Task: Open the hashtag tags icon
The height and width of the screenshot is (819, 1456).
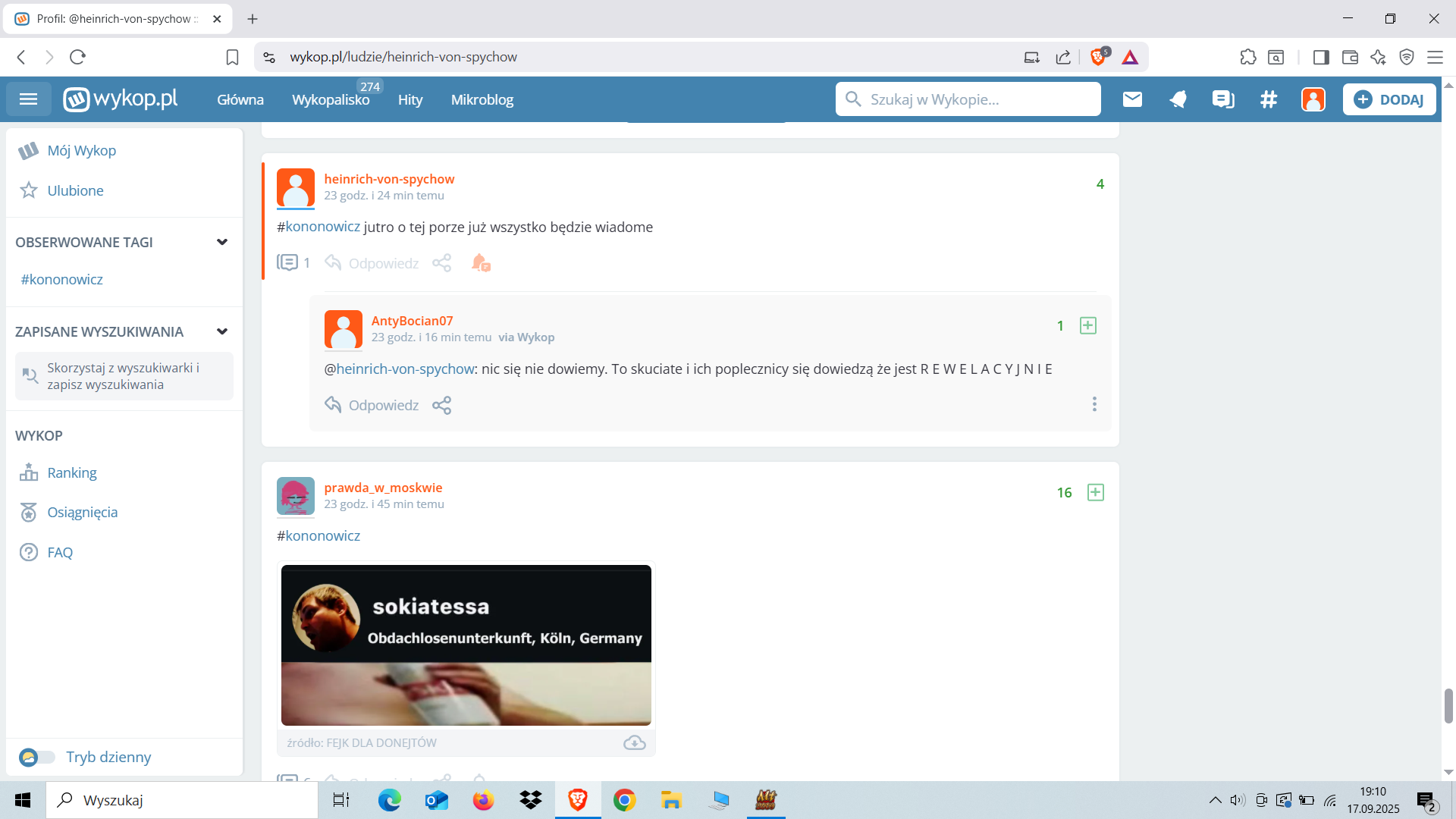Action: point(1269,99)
